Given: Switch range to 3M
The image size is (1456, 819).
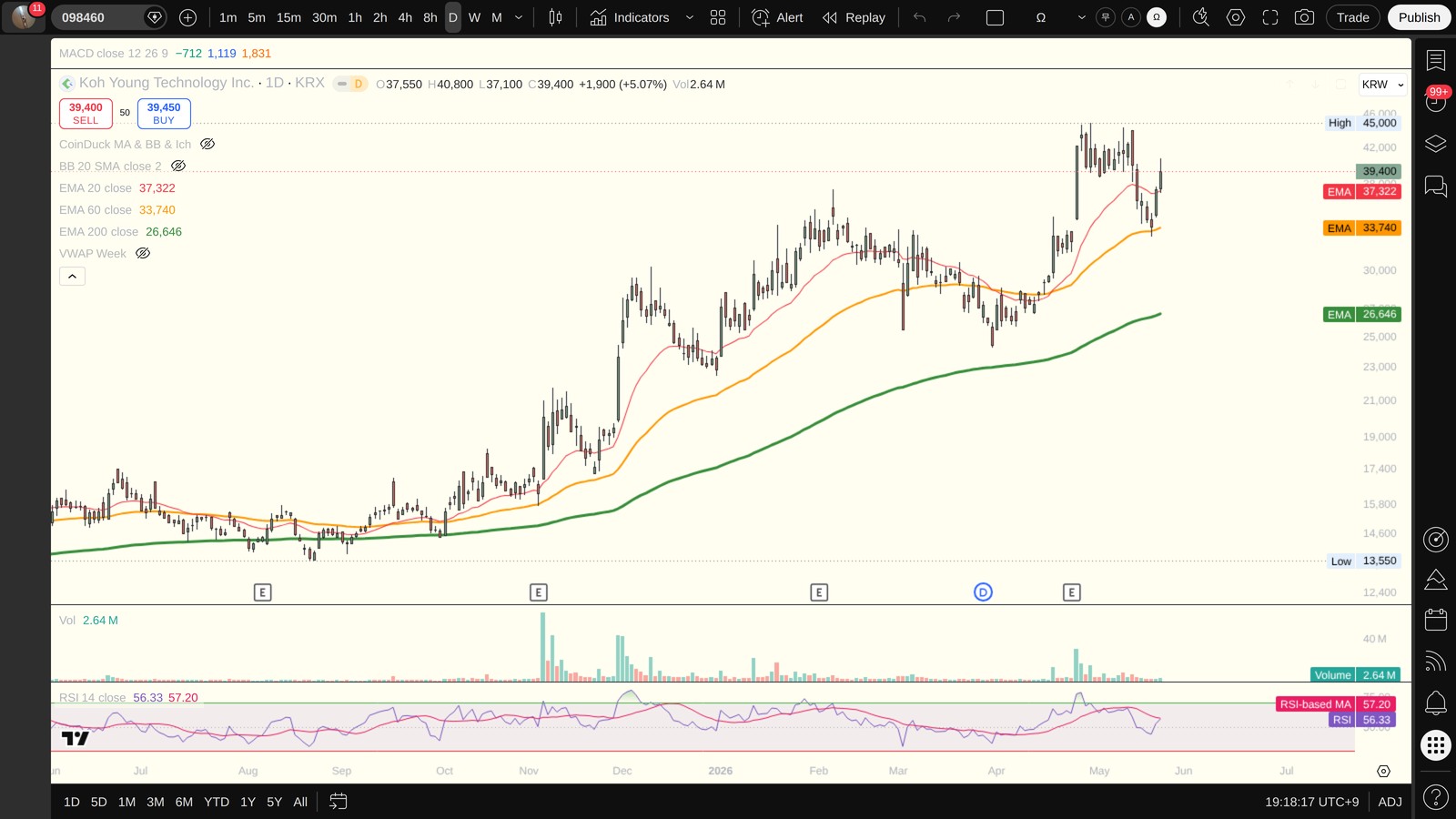Looking at the screenshot, I should point(156,802).
